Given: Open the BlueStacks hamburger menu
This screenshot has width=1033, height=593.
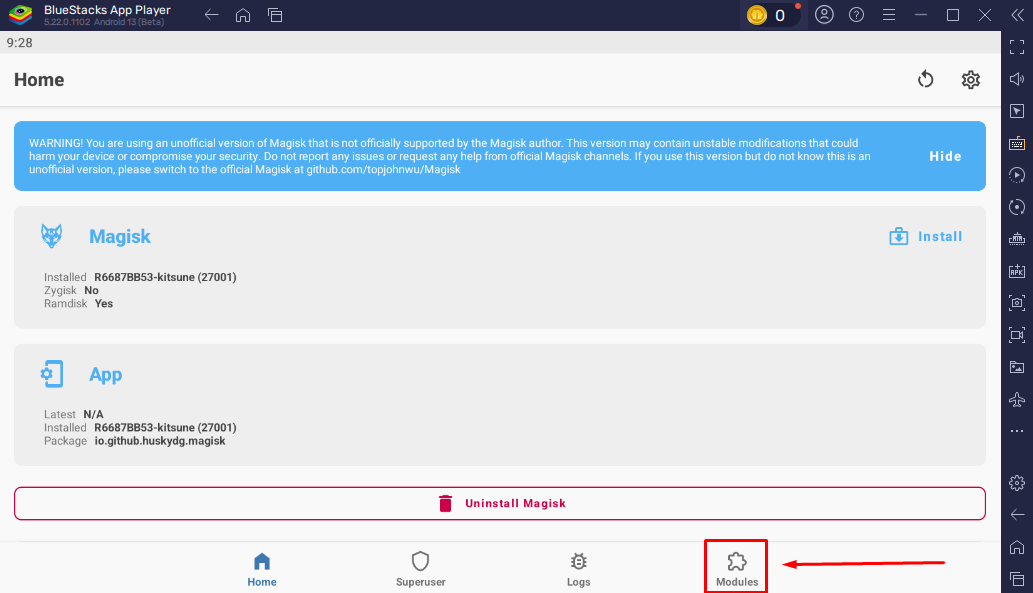Looking at the screenshot, I should click(889, 14).
